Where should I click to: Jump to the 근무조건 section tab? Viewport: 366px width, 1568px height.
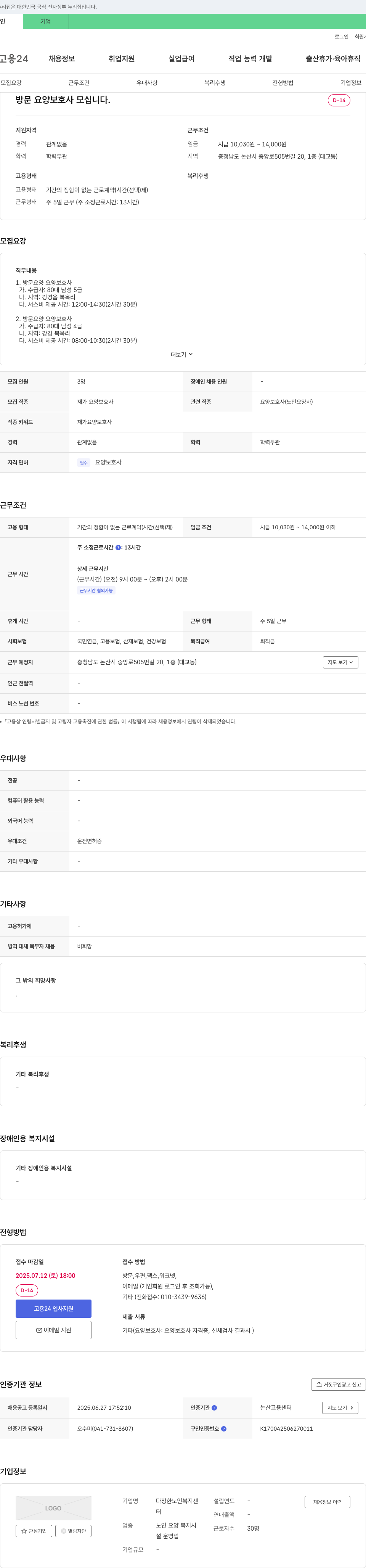point(79,83)
